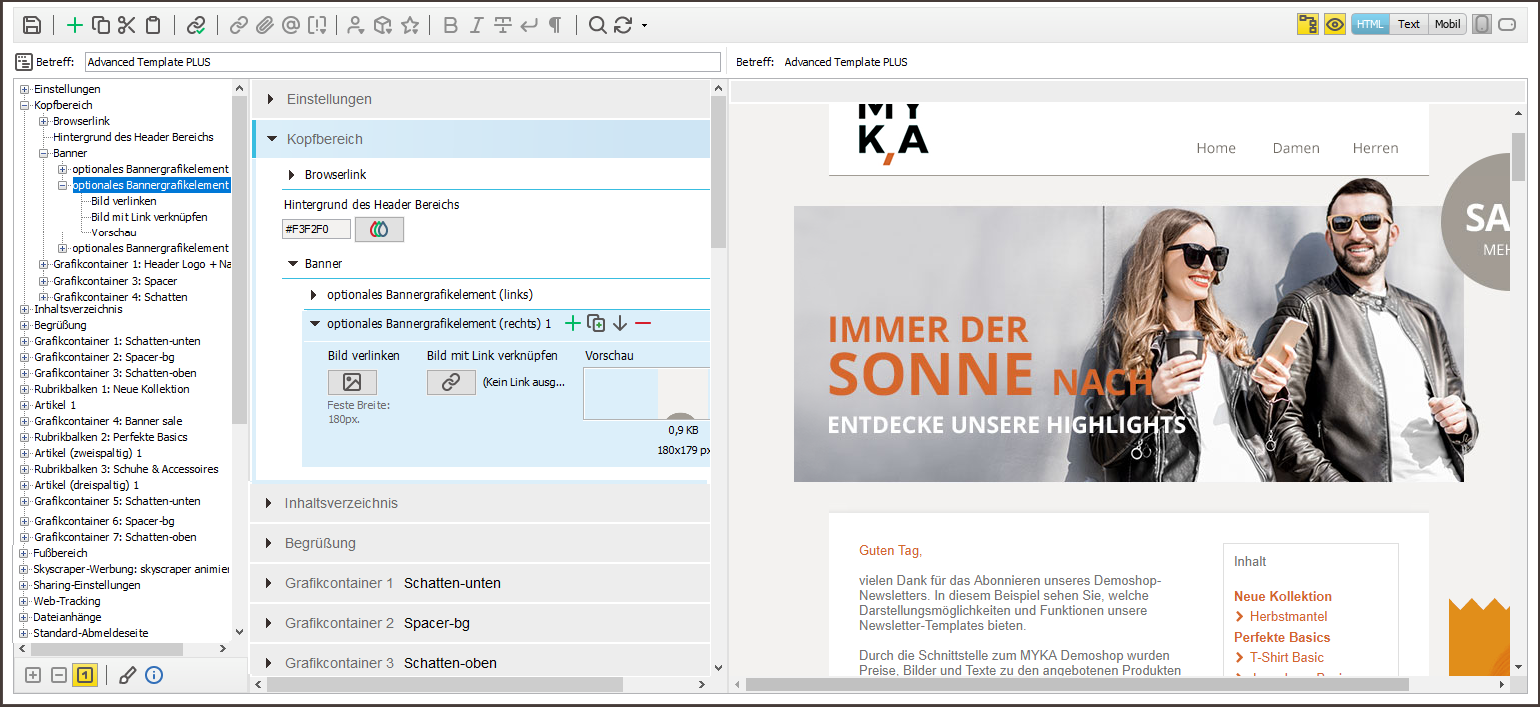Remove banner element with the red minus icon
1540x707 pixels.
coord(643,323)
